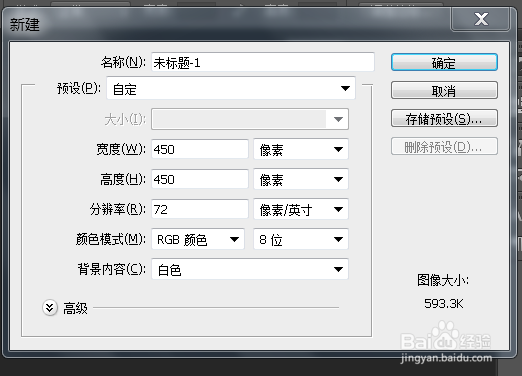Click the 删除预设(D)... button
This screenshot has height=376, width=522.
(x=444, y=146)
